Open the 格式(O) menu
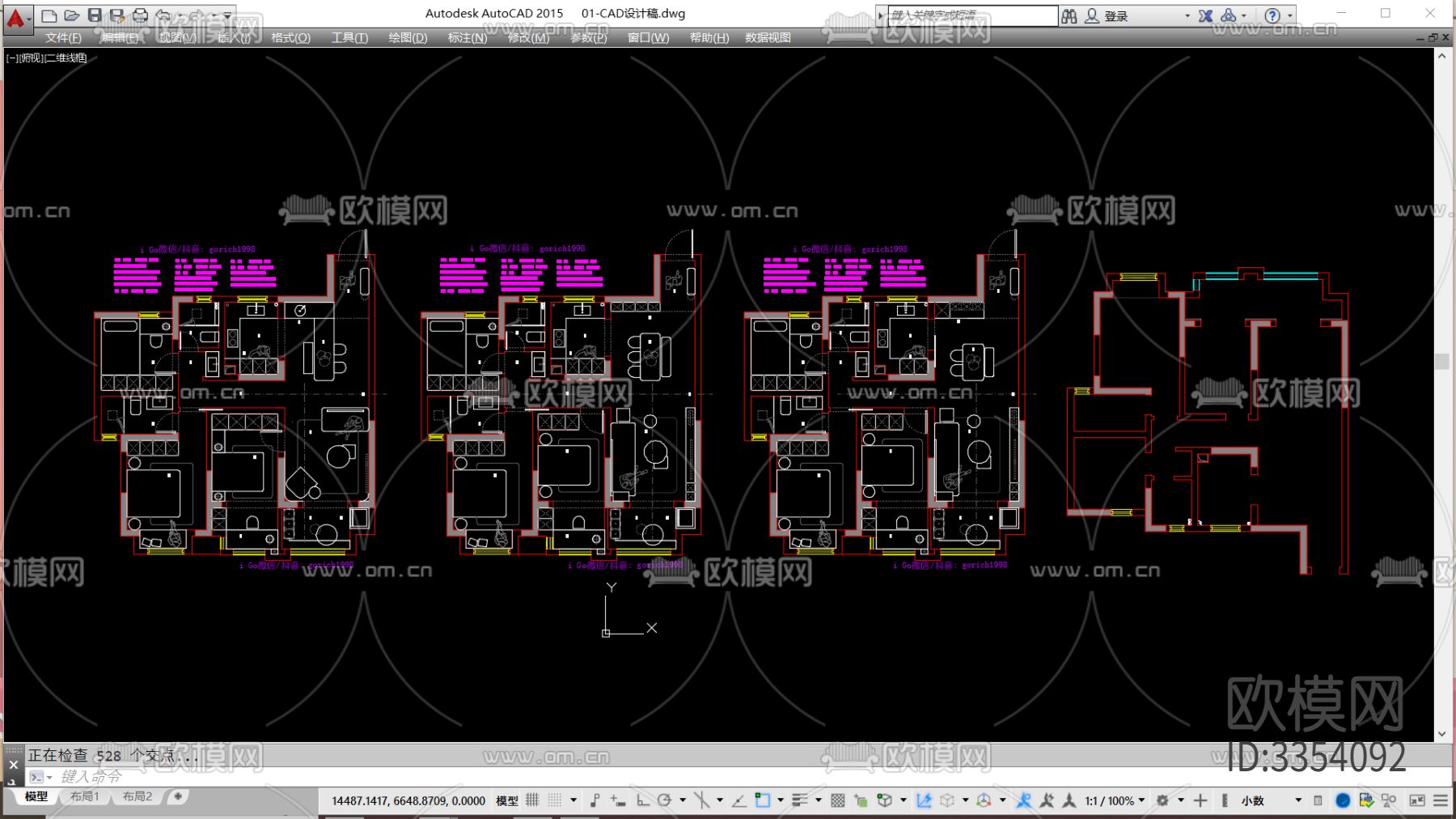This screenshot has height=819, width=1456. (x=290, y=38)
